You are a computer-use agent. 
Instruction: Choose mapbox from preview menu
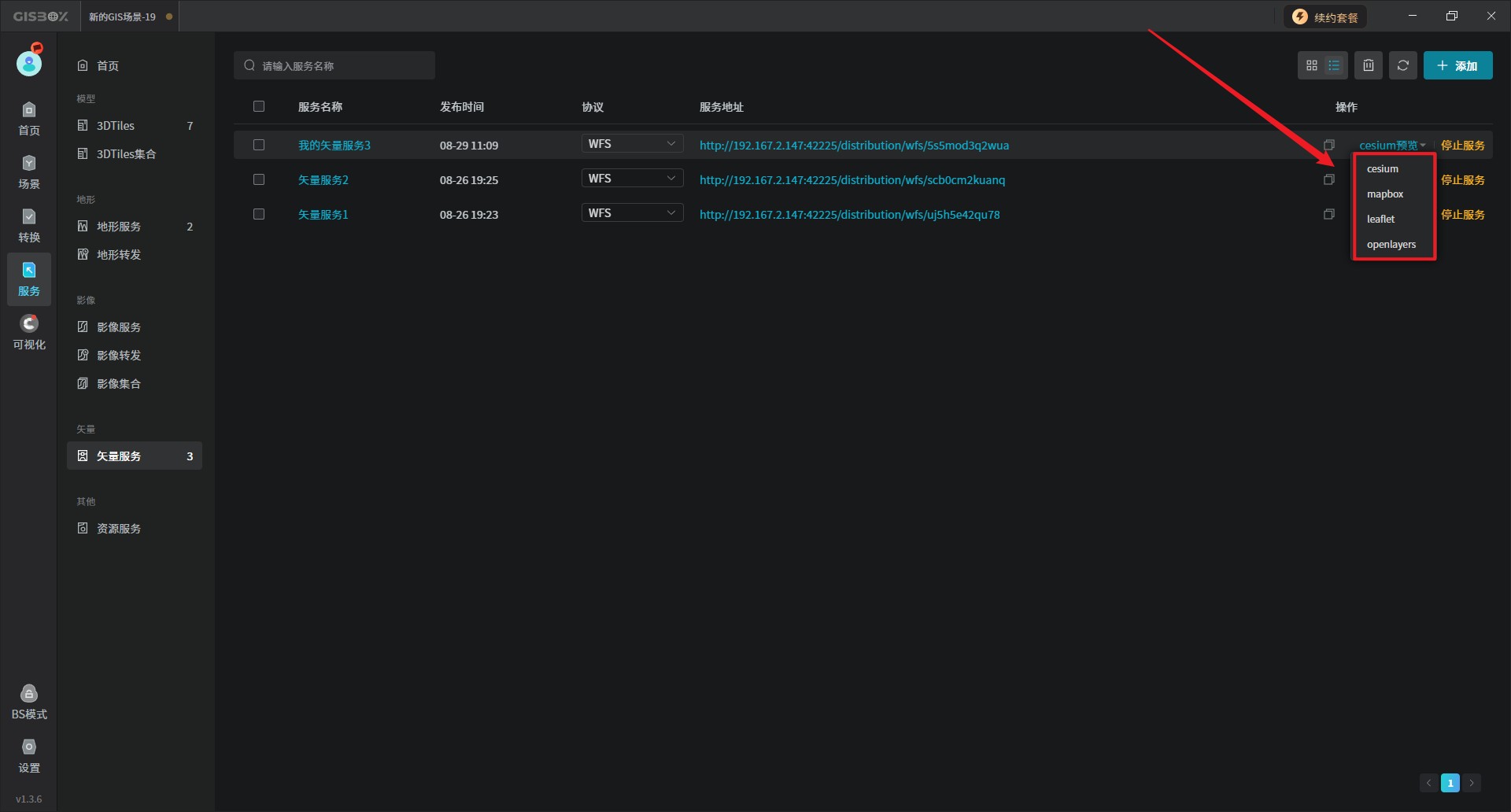[1385, 194]
